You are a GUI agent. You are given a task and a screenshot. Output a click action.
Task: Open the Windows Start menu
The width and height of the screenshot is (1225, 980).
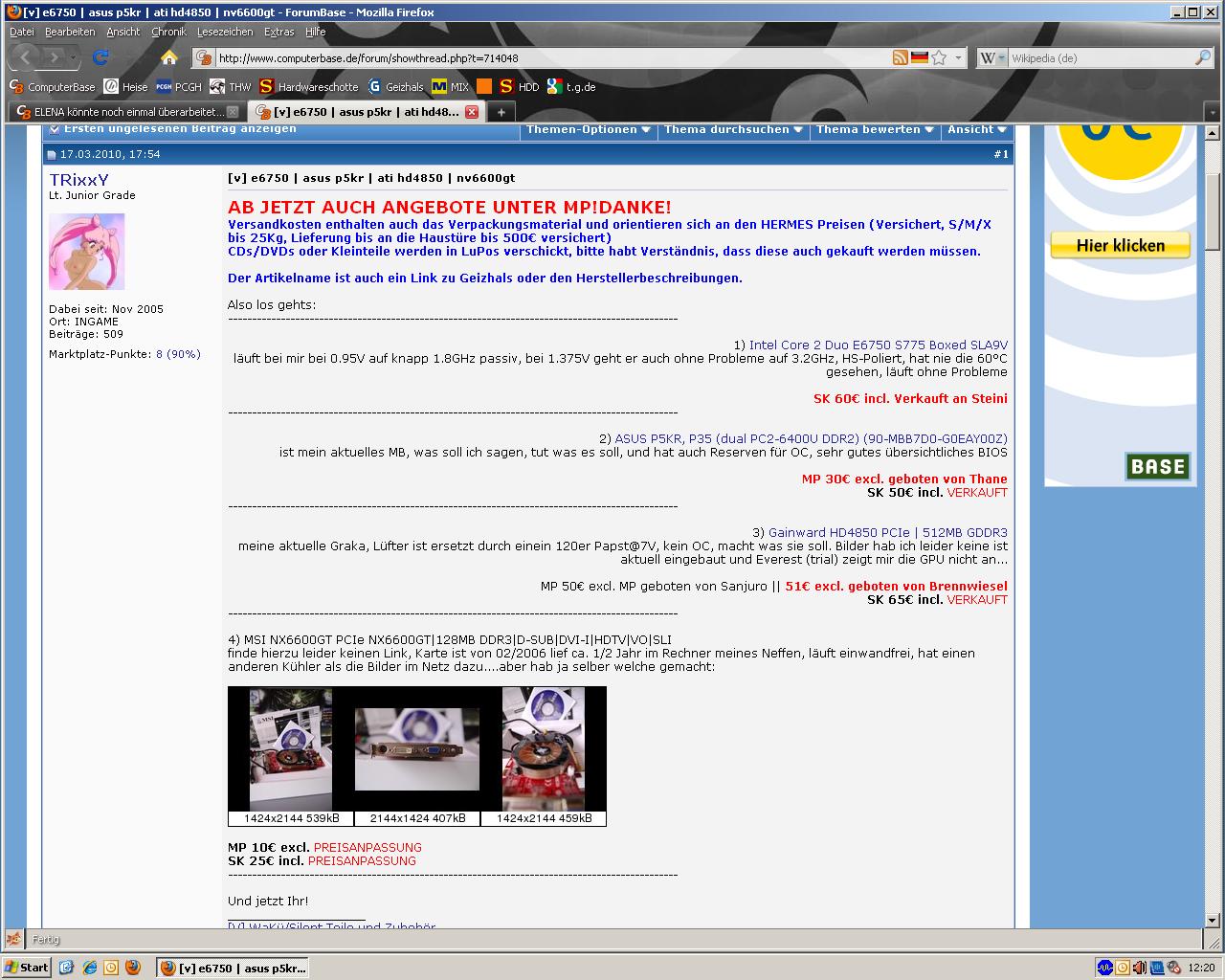click(27, 967)
